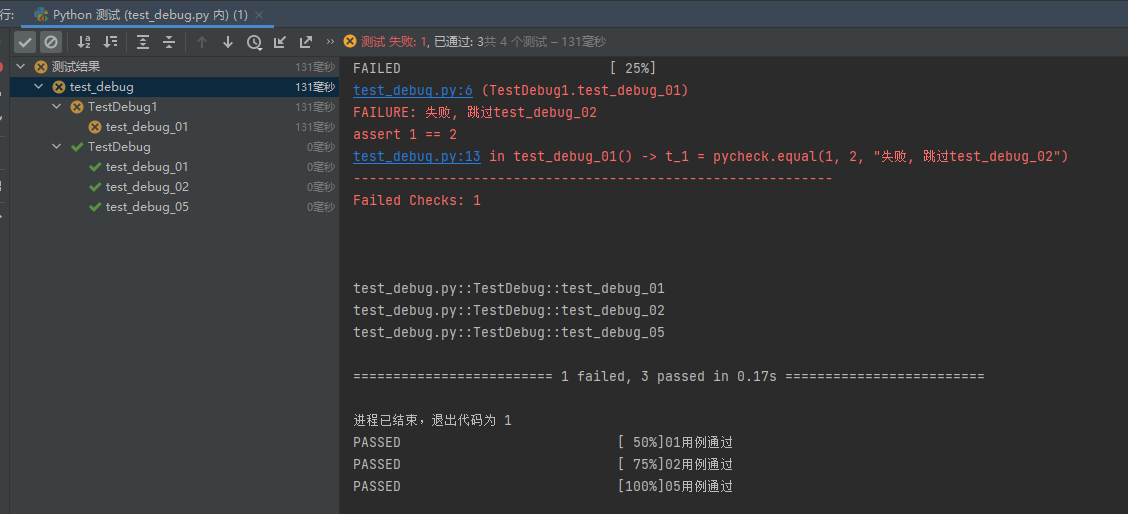Click the import test results icon
Screen dimensions: 1128x514
click(280, 42)
